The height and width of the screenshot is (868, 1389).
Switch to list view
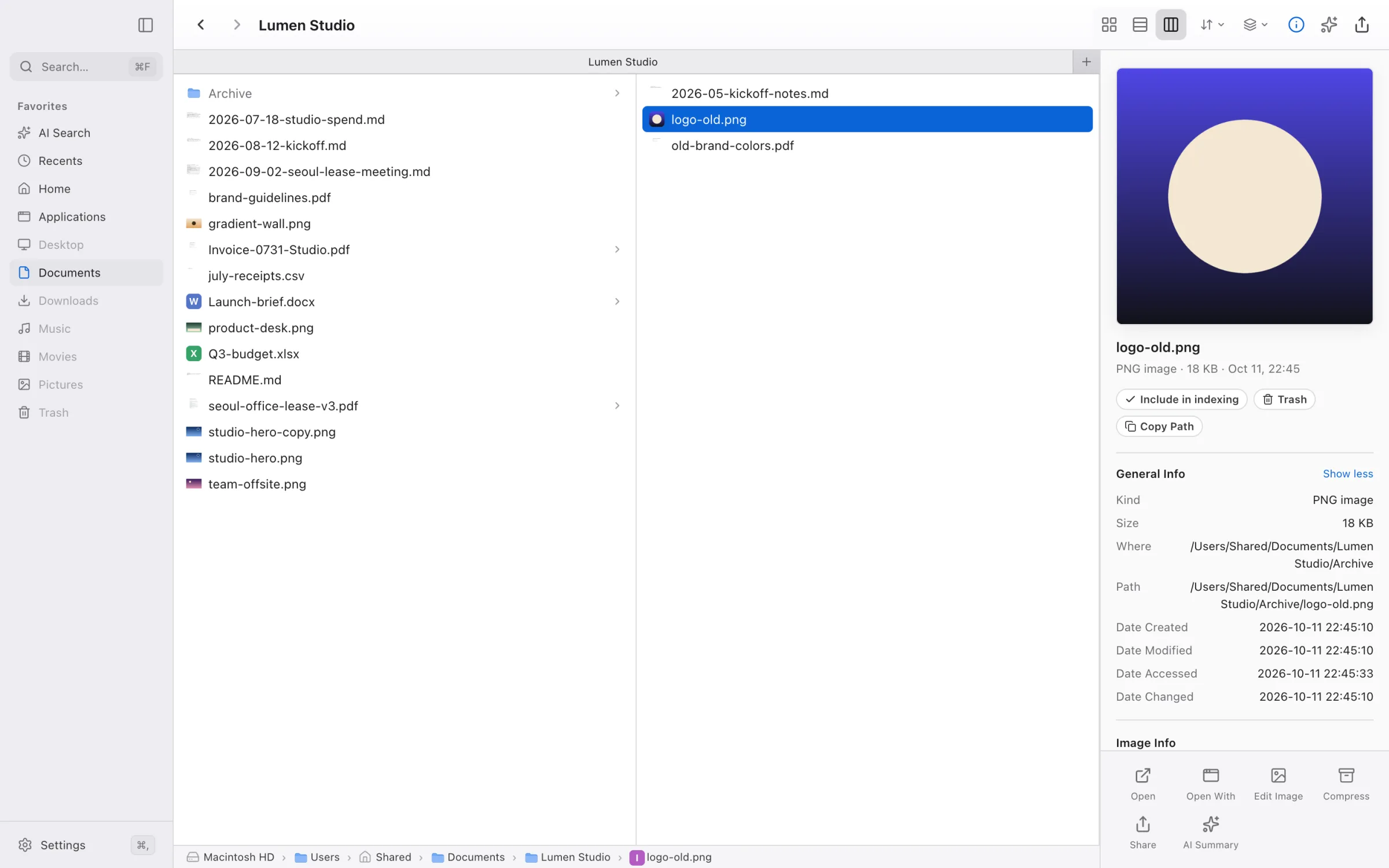pos(1140,25)
